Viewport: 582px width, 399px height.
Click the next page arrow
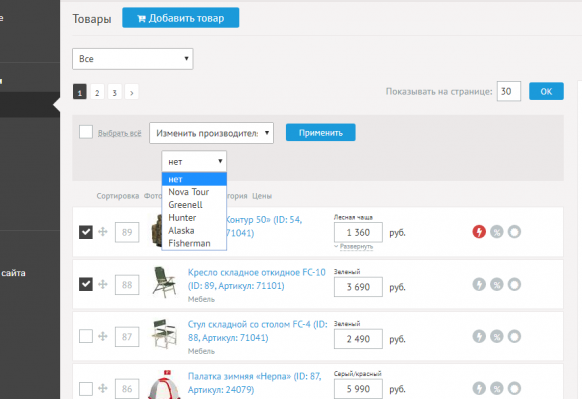(x=132, y=92)
